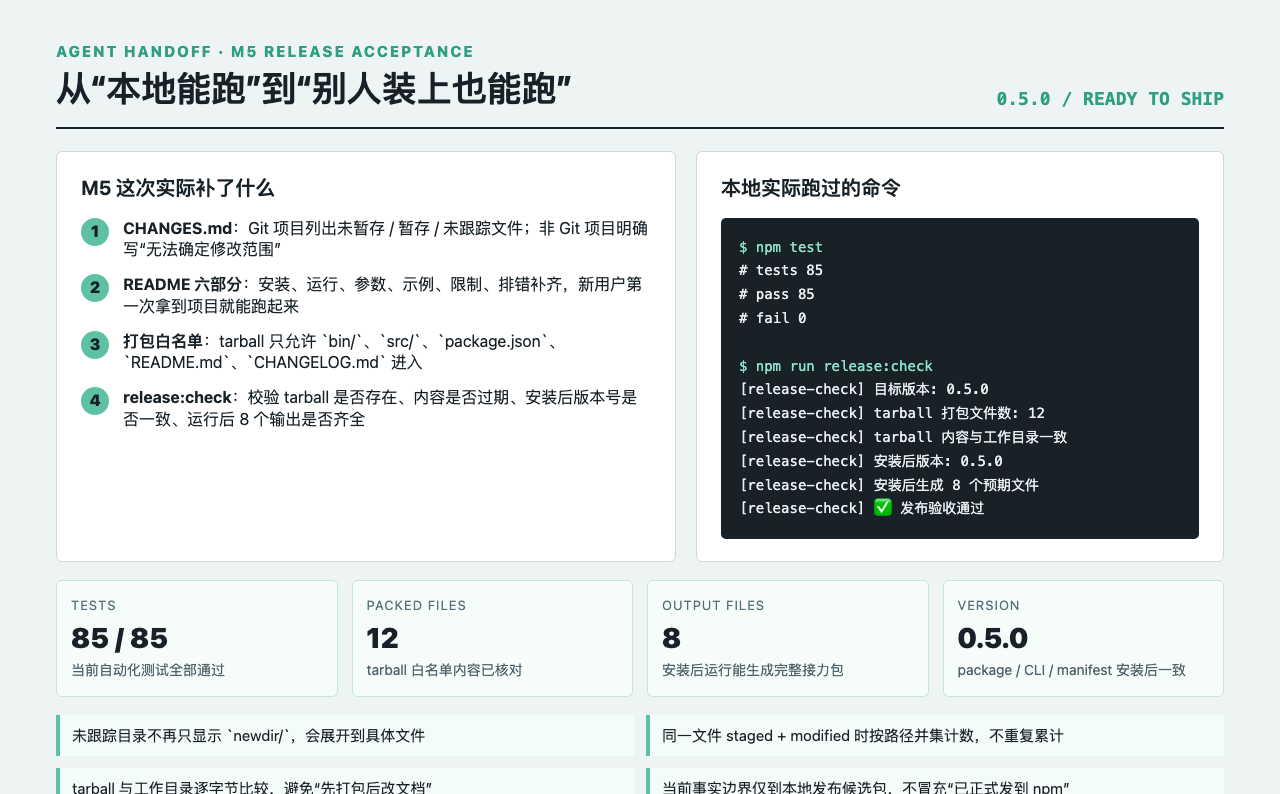Click the '当前自动化测试全部通过' caption
This screenshot has height=794, width=1280.
pos(148,670)
